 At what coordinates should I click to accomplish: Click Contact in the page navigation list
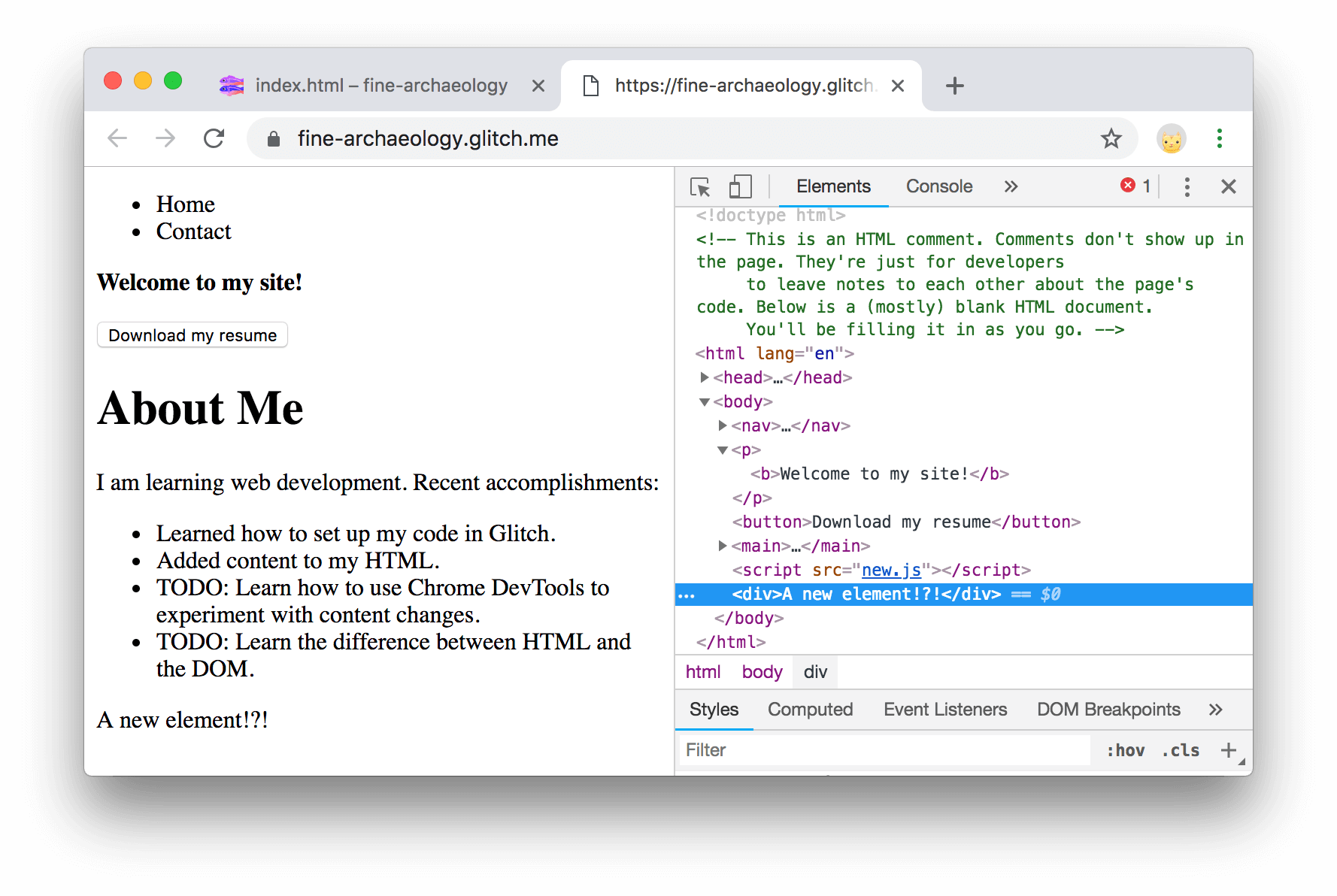193,232
